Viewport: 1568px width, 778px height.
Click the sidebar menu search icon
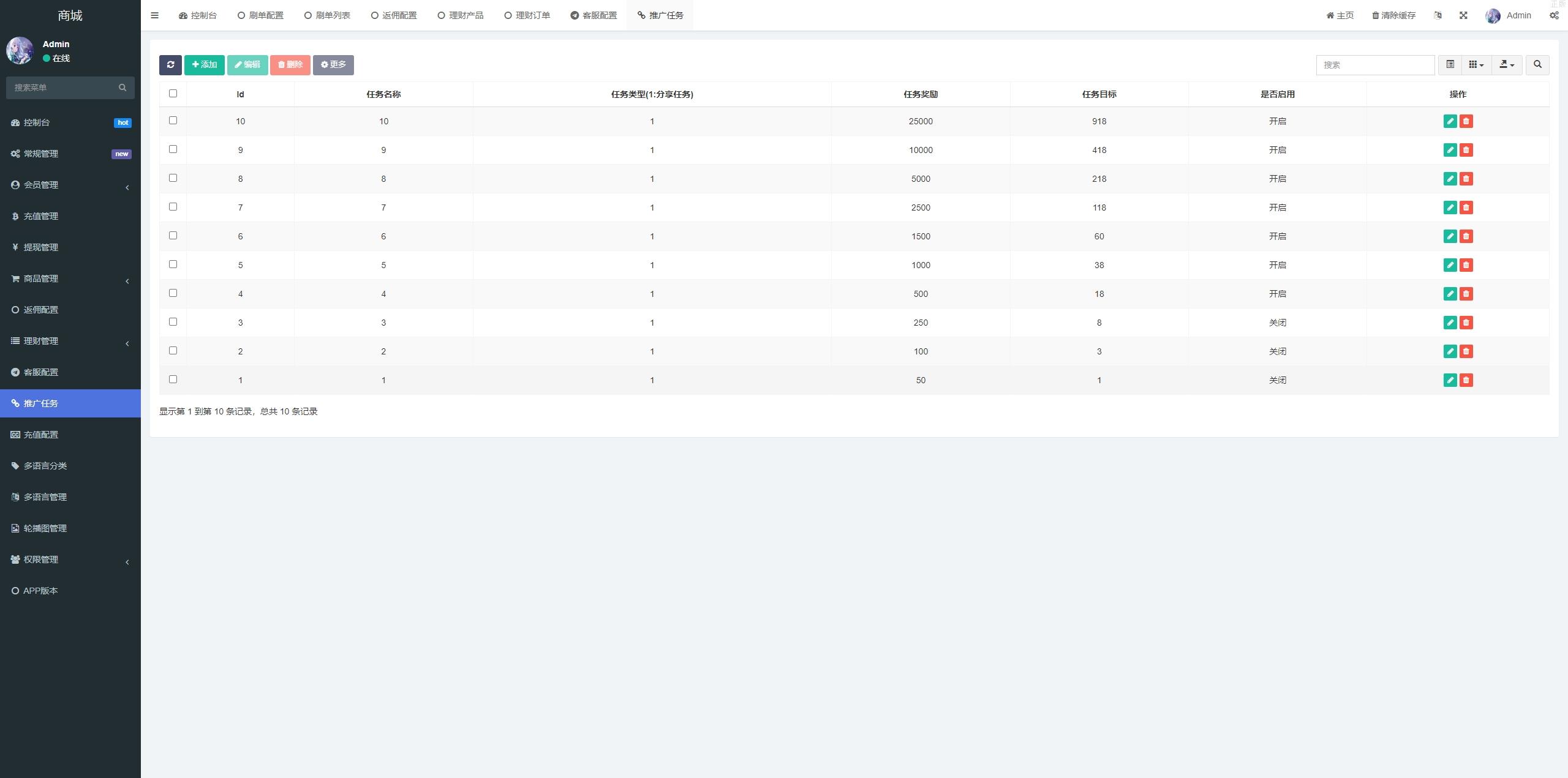pos(123,88)
